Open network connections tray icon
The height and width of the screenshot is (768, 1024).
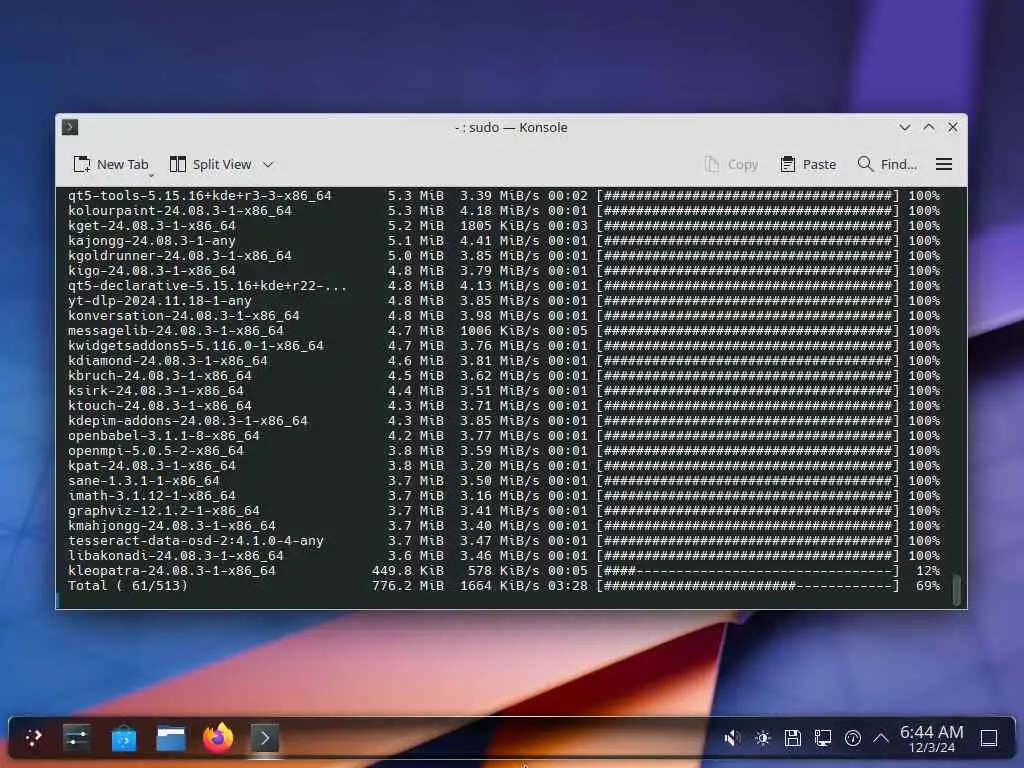822,738
